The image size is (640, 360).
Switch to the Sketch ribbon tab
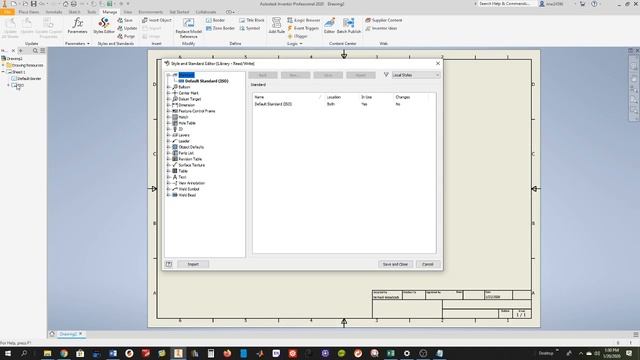point(74,12)
